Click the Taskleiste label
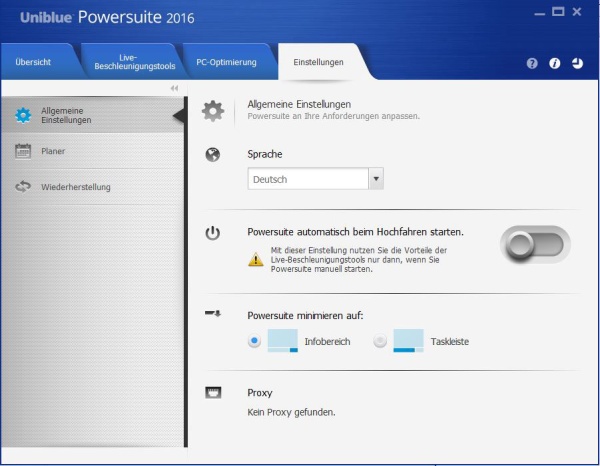The width and height of the screenshot is (600, 466). pyautogui.click(x=450, y=341)
